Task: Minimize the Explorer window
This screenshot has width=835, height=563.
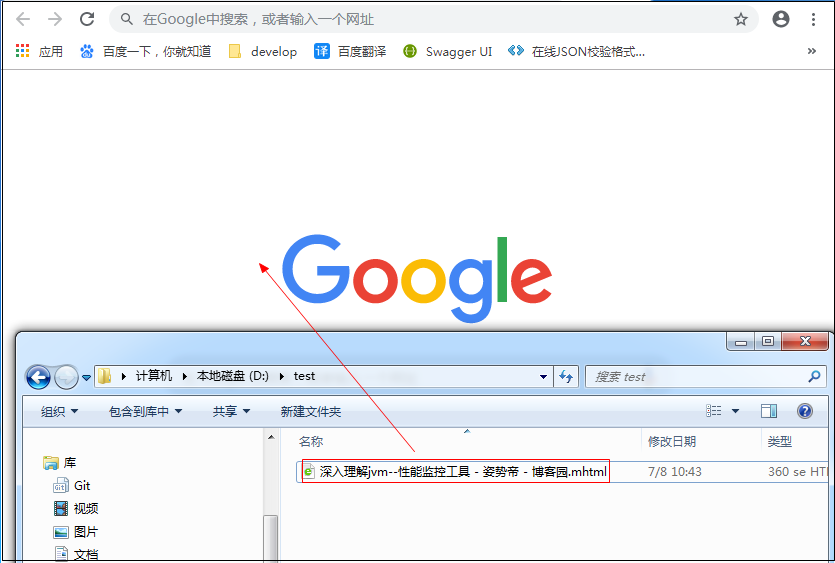Action: (x=740, y=341)
